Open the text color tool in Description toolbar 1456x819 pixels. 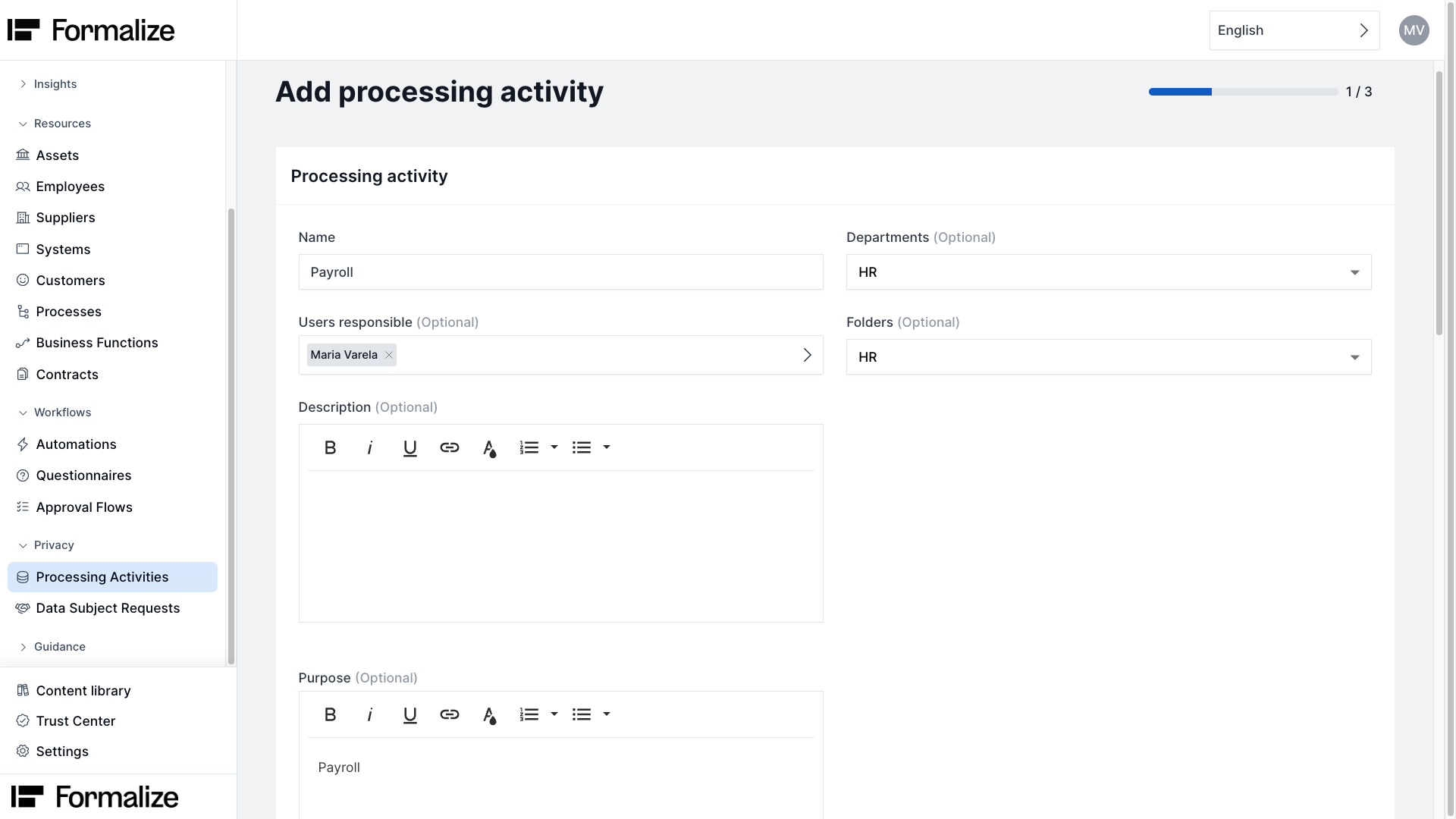pos(490,447)
